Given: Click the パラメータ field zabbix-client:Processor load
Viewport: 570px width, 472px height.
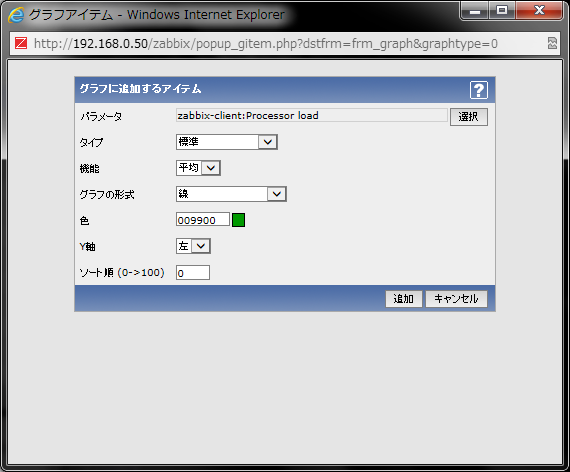Looking at the screenshot, I should [312, 116].
